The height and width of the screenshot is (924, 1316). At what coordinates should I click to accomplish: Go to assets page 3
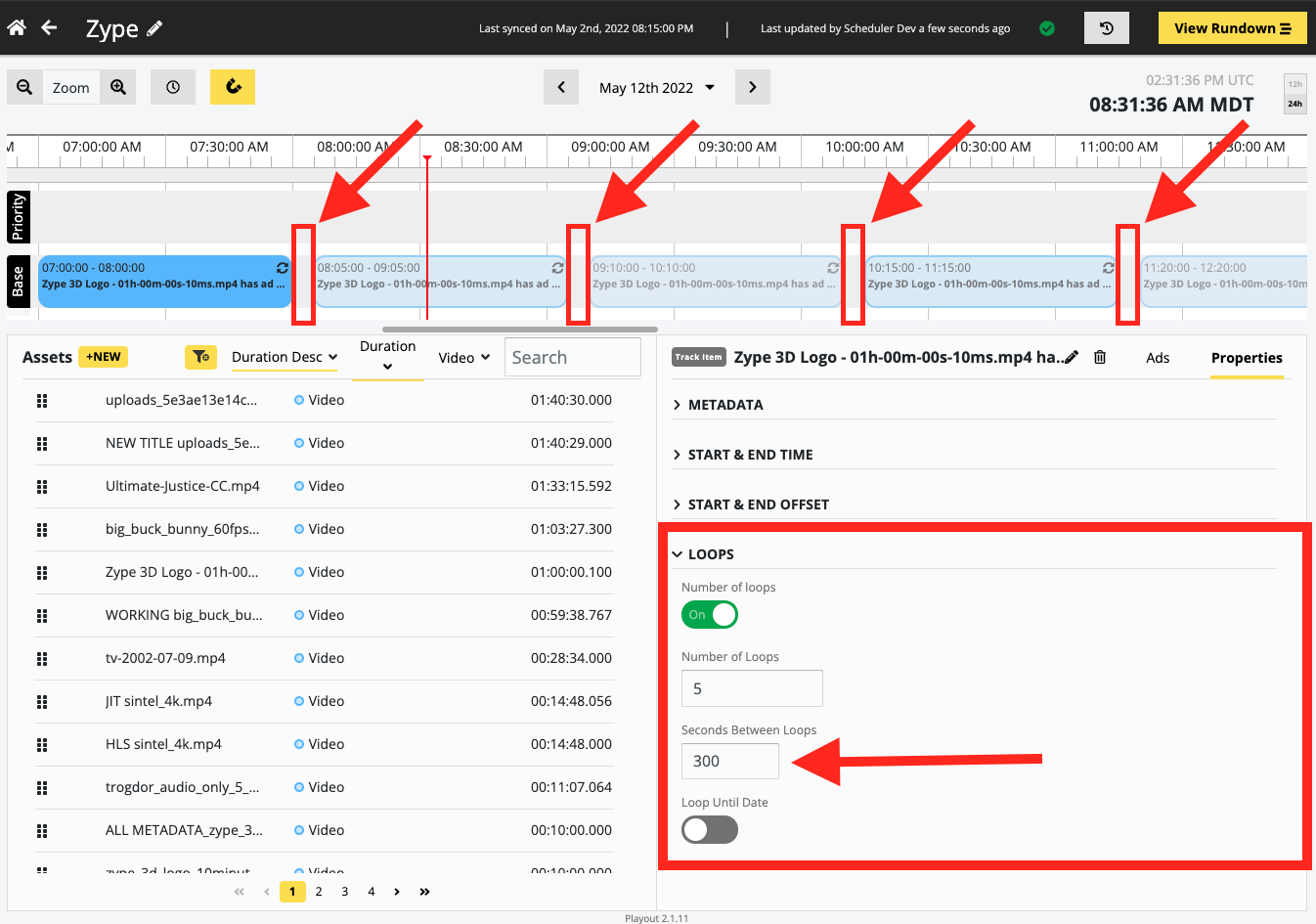point(345,892)
